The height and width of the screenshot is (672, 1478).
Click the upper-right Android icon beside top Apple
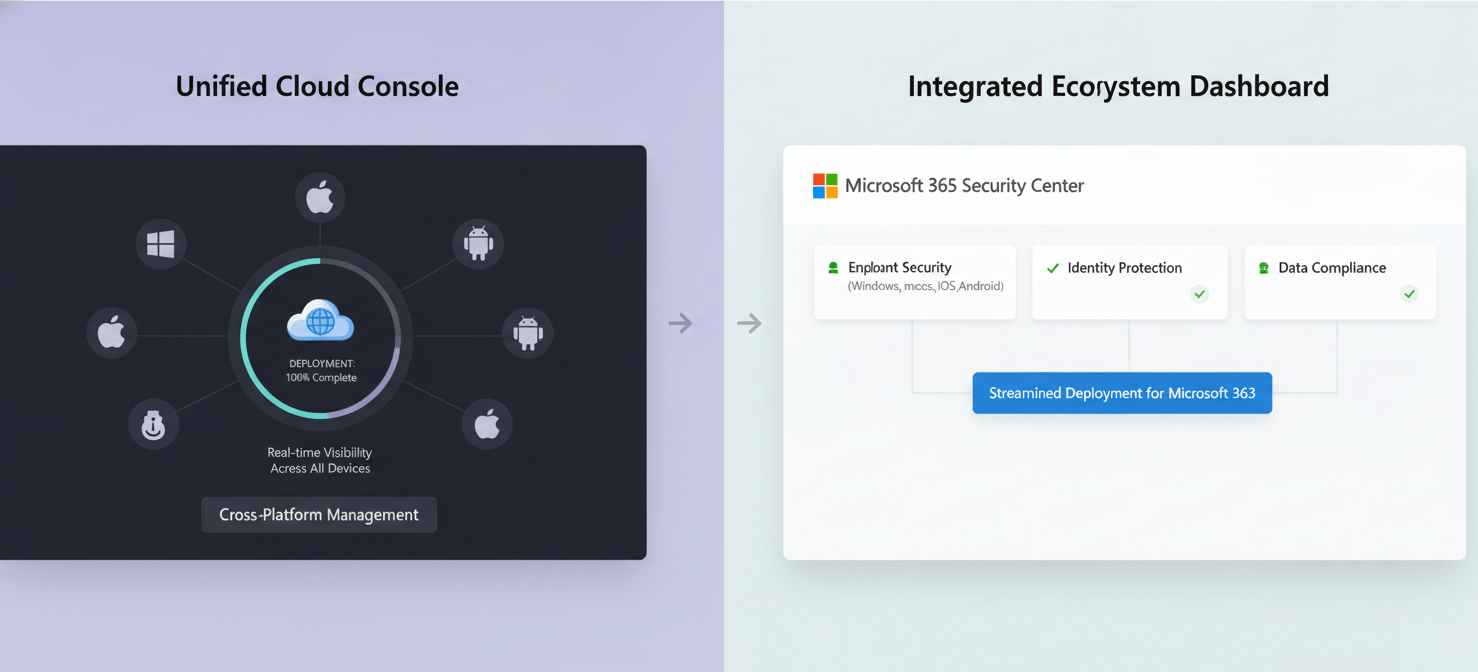pos(479,243)
